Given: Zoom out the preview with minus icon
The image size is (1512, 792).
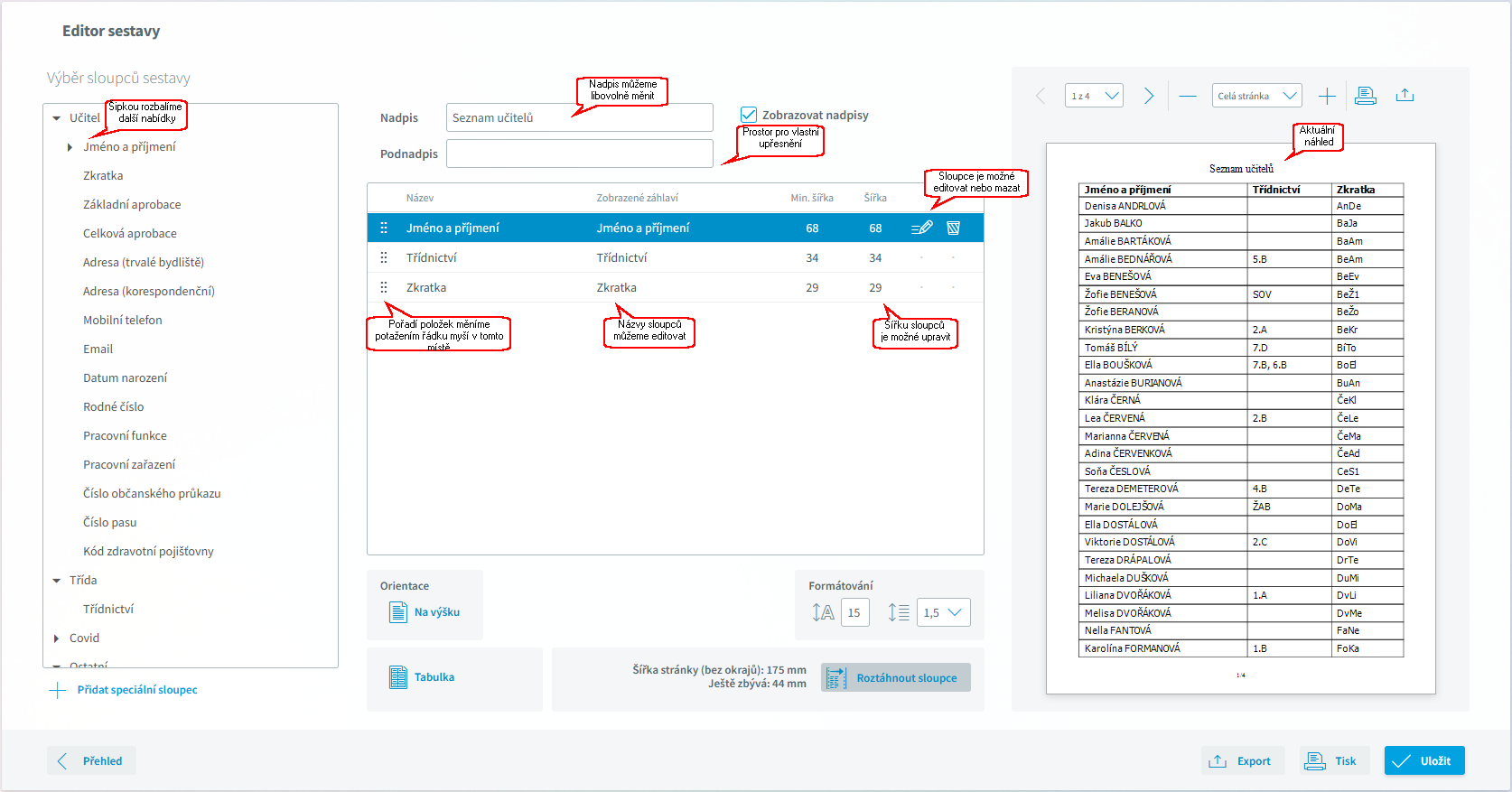Looking at the screenshot, I should 1188,96.
